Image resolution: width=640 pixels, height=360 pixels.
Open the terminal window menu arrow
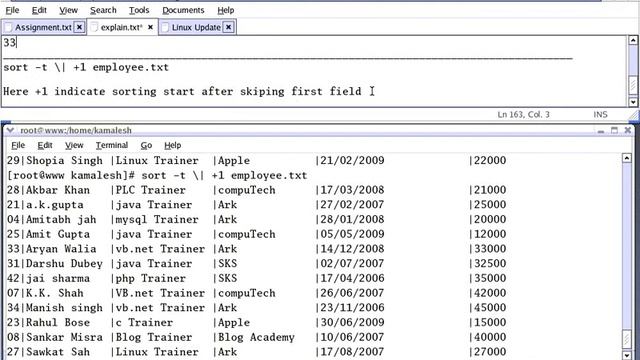pos(11,130)
